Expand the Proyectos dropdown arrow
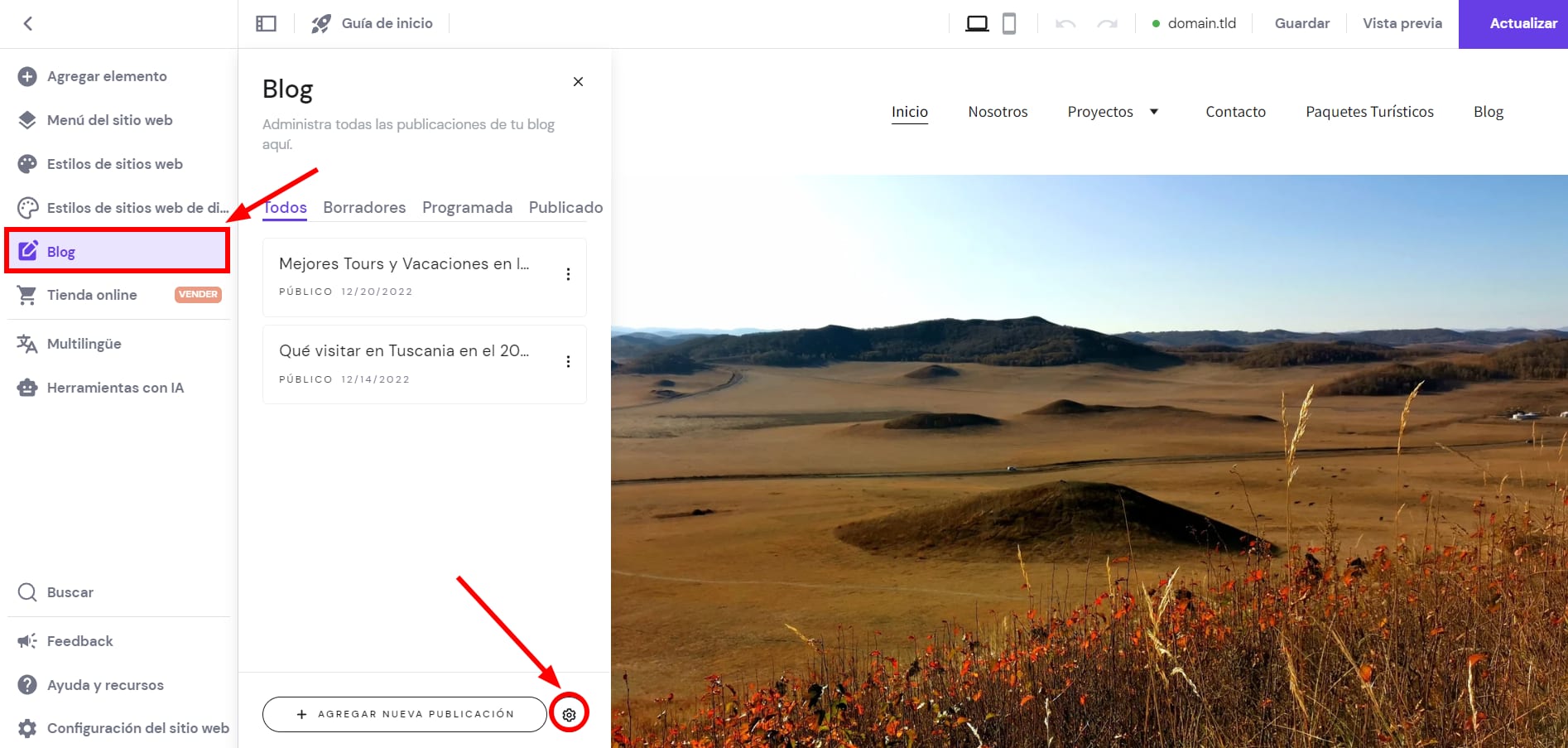The height and width of the screenshot is (748, 1568). coord(1153,112)
